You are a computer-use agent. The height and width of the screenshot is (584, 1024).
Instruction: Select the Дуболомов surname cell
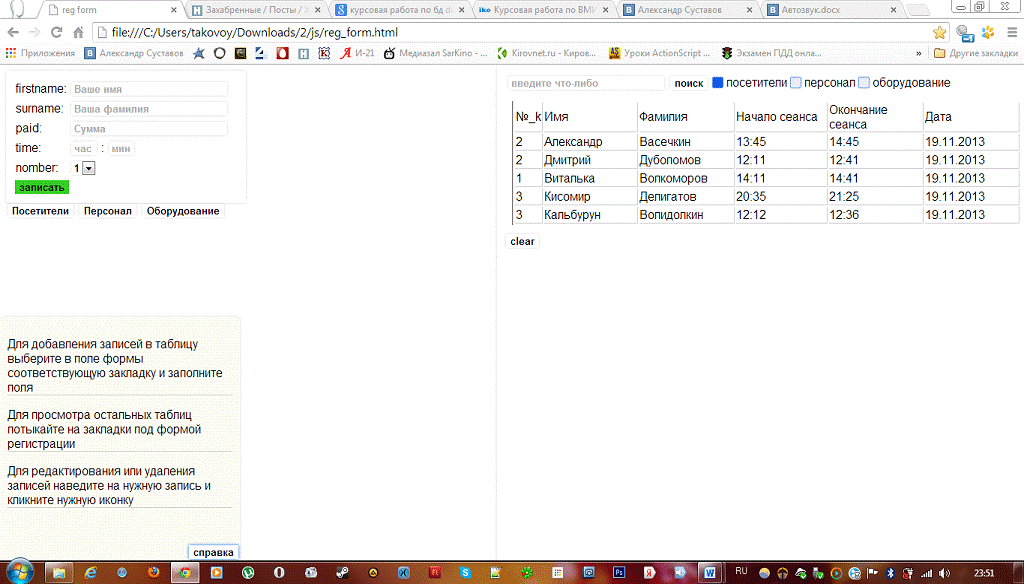coord(686,159)
